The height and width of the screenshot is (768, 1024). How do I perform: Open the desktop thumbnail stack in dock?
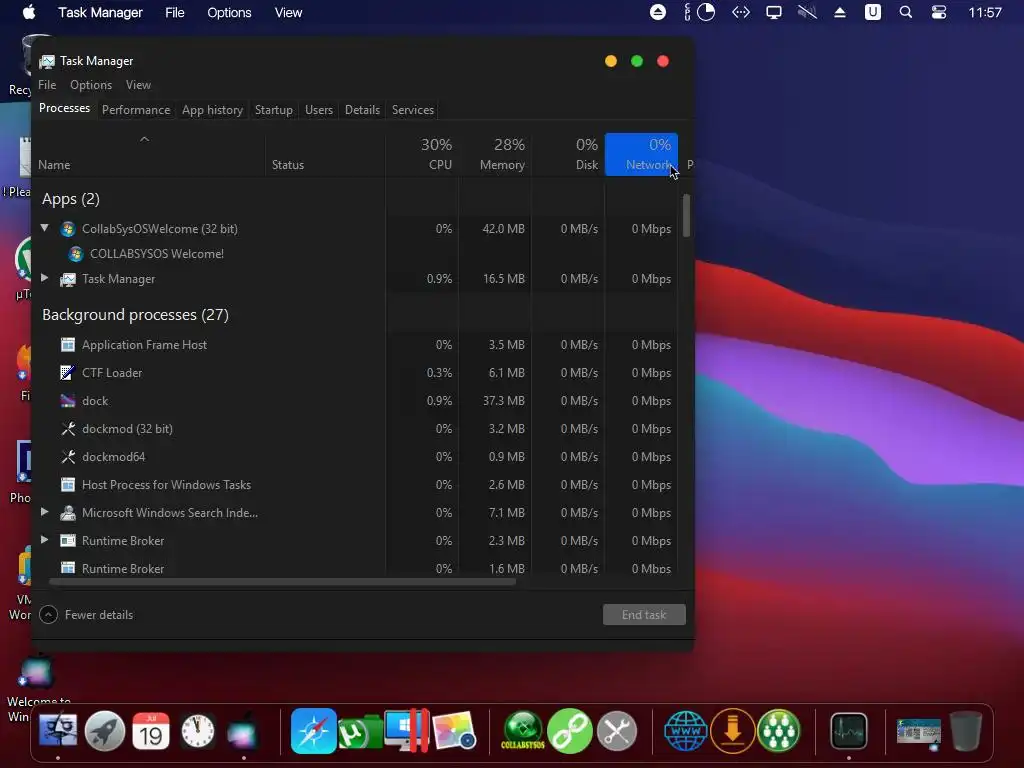(x=918, y=731)
